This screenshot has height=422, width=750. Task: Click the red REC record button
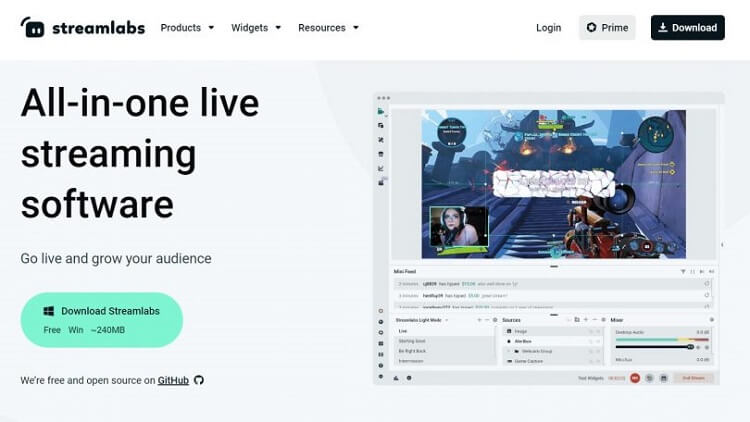point(635,378)
